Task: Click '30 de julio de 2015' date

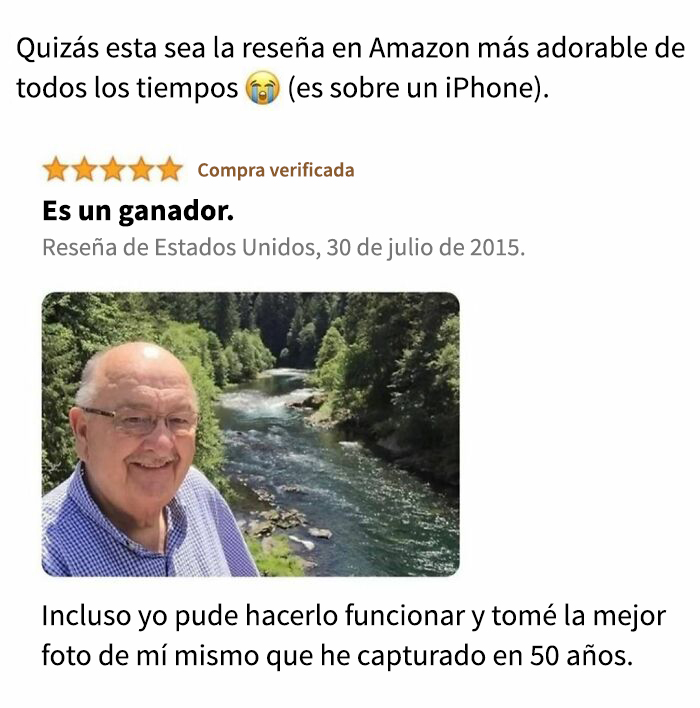Action: point(425,247)
